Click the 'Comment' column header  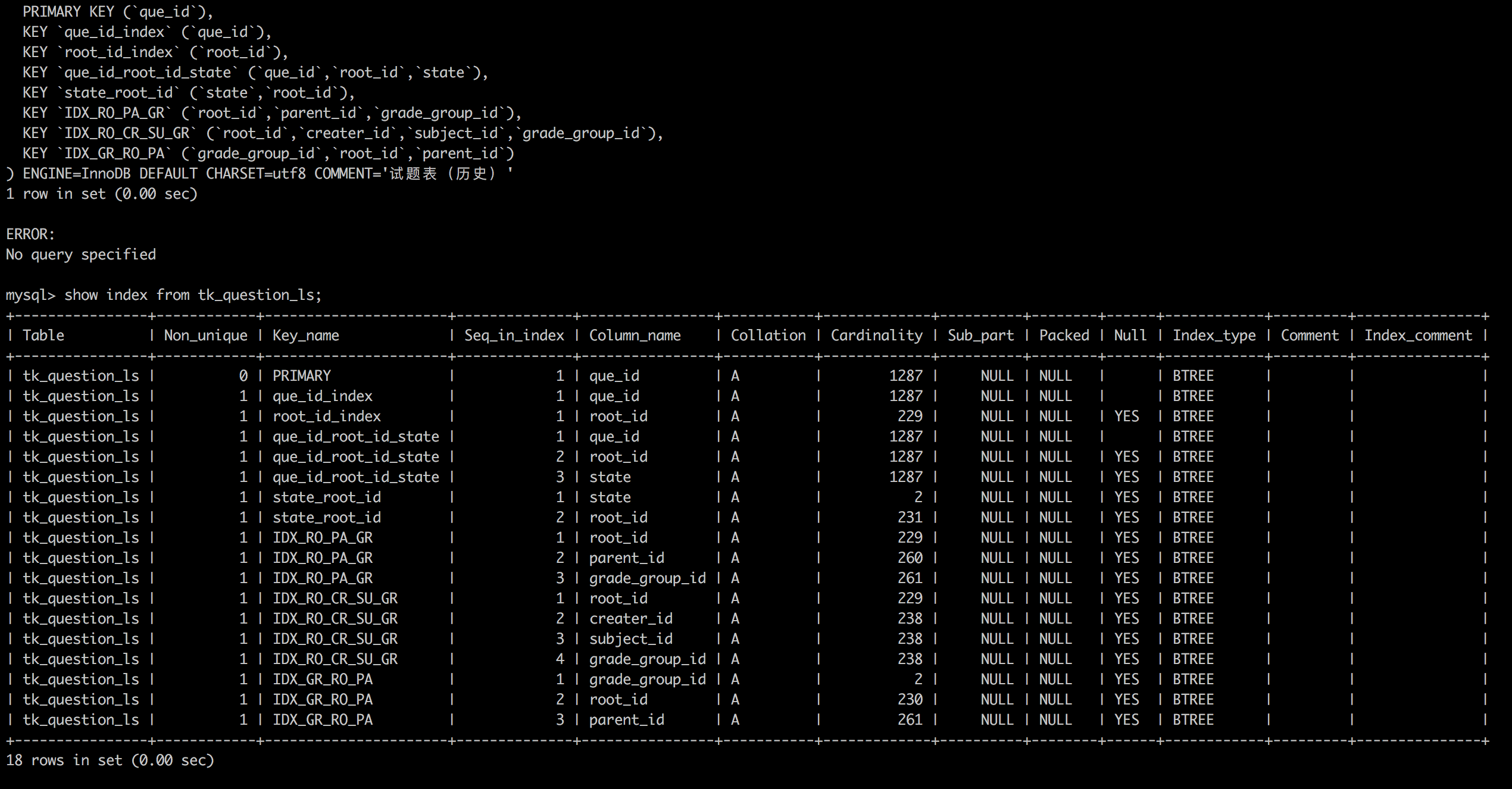click(x=1310, y=336)
